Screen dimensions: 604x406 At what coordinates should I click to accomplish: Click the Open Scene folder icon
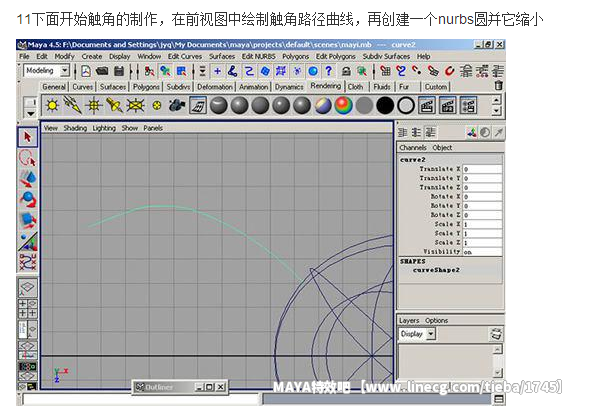click(102, 71)
